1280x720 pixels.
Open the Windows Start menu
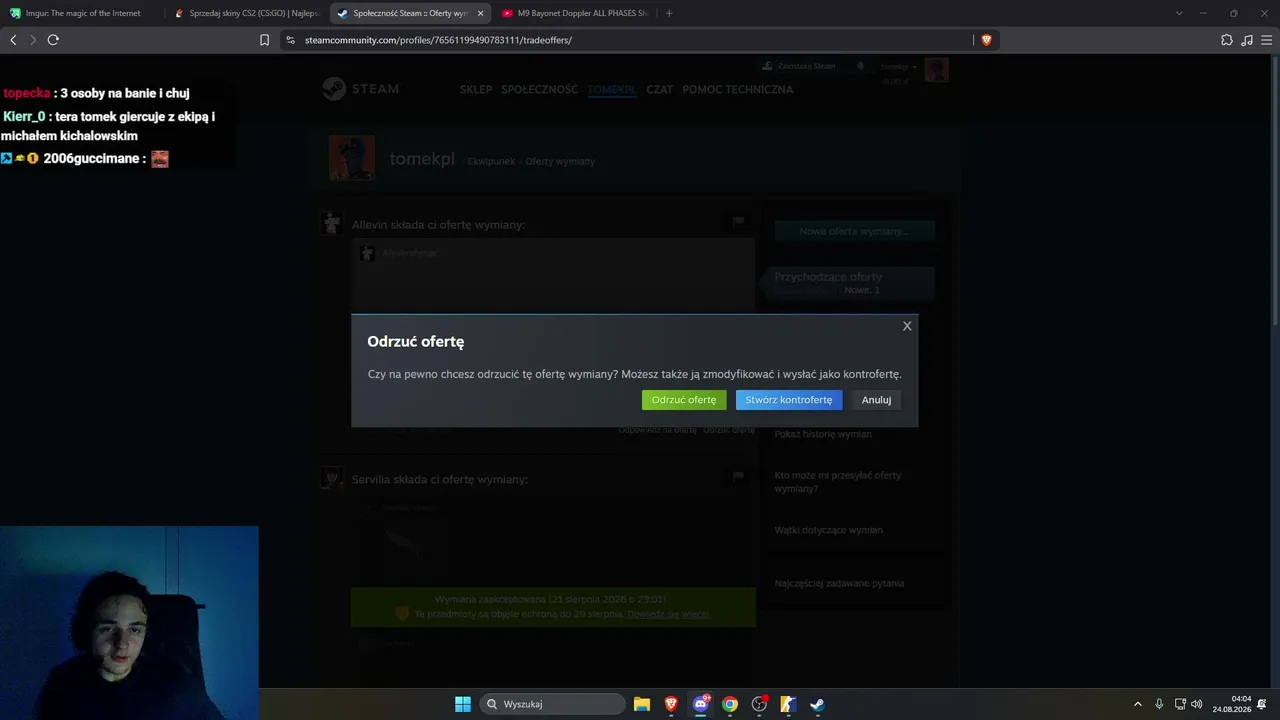463,704
